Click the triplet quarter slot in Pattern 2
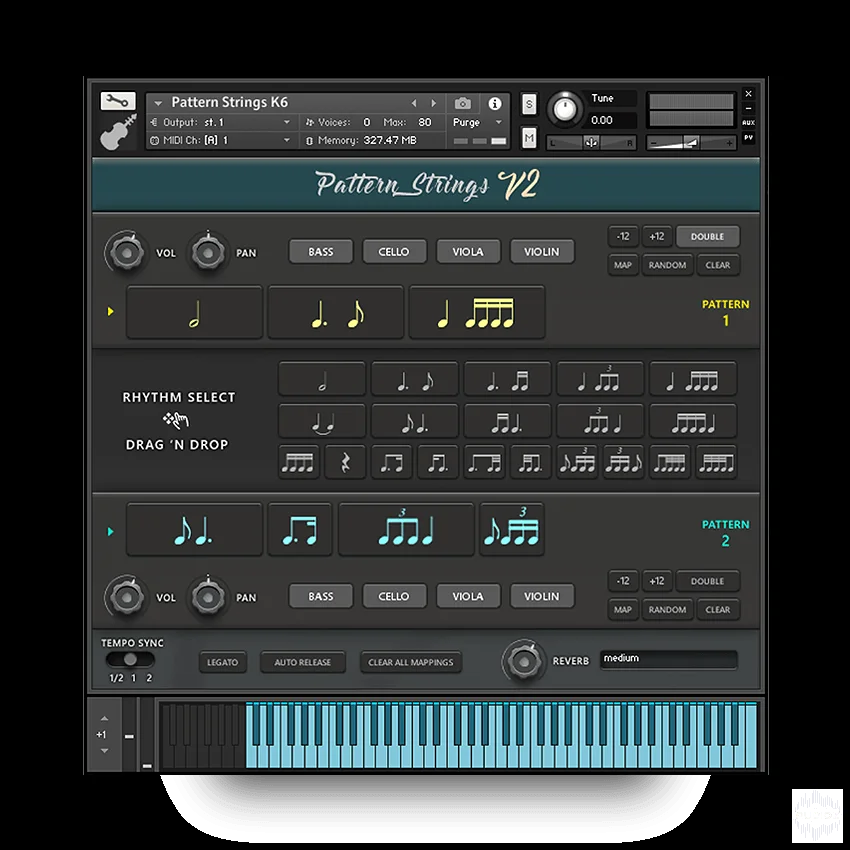 (x=406, y=530)
